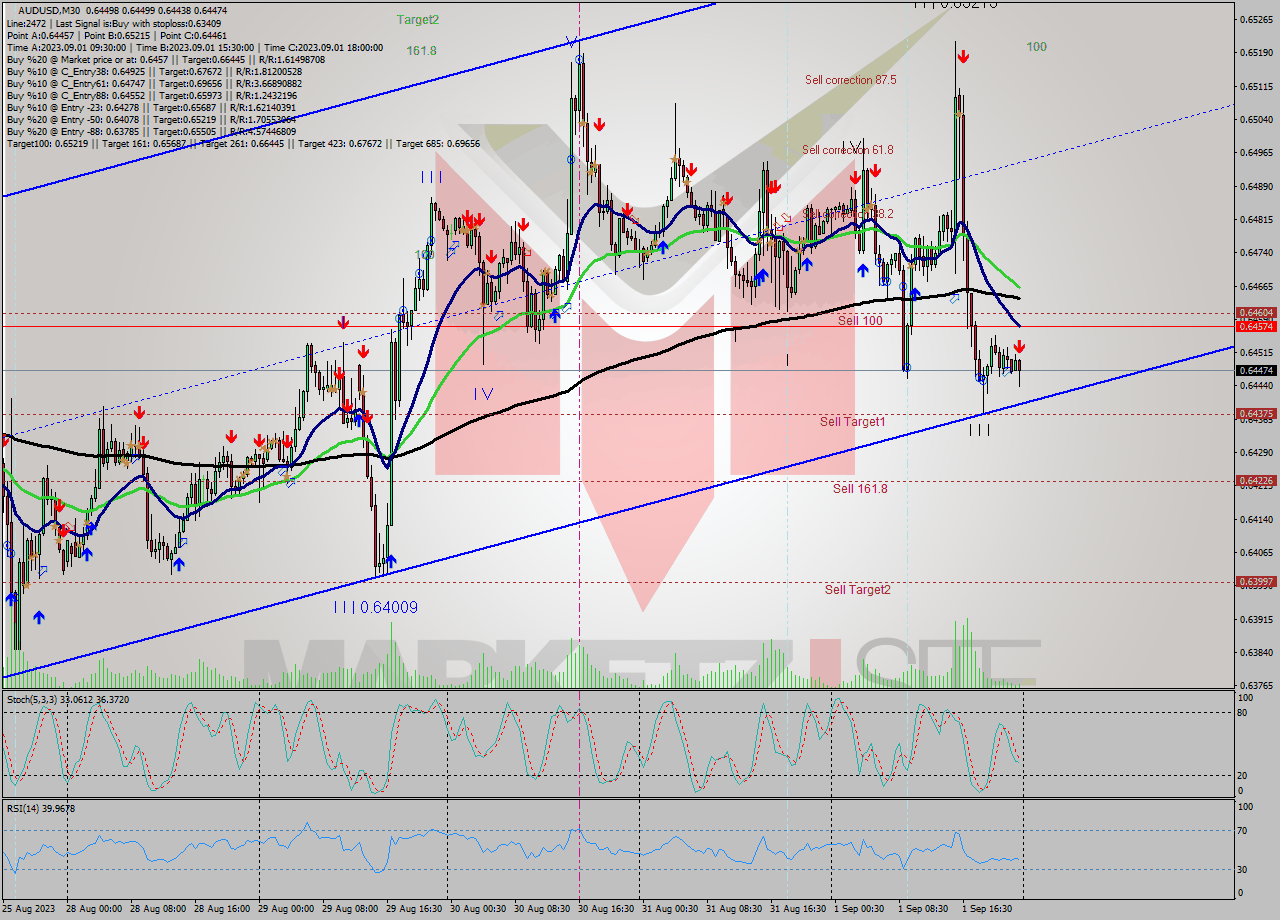Click the 'Sell correction 87.5' label
The height and width of the screenshot is (920, 1280).
coord(850,80)
